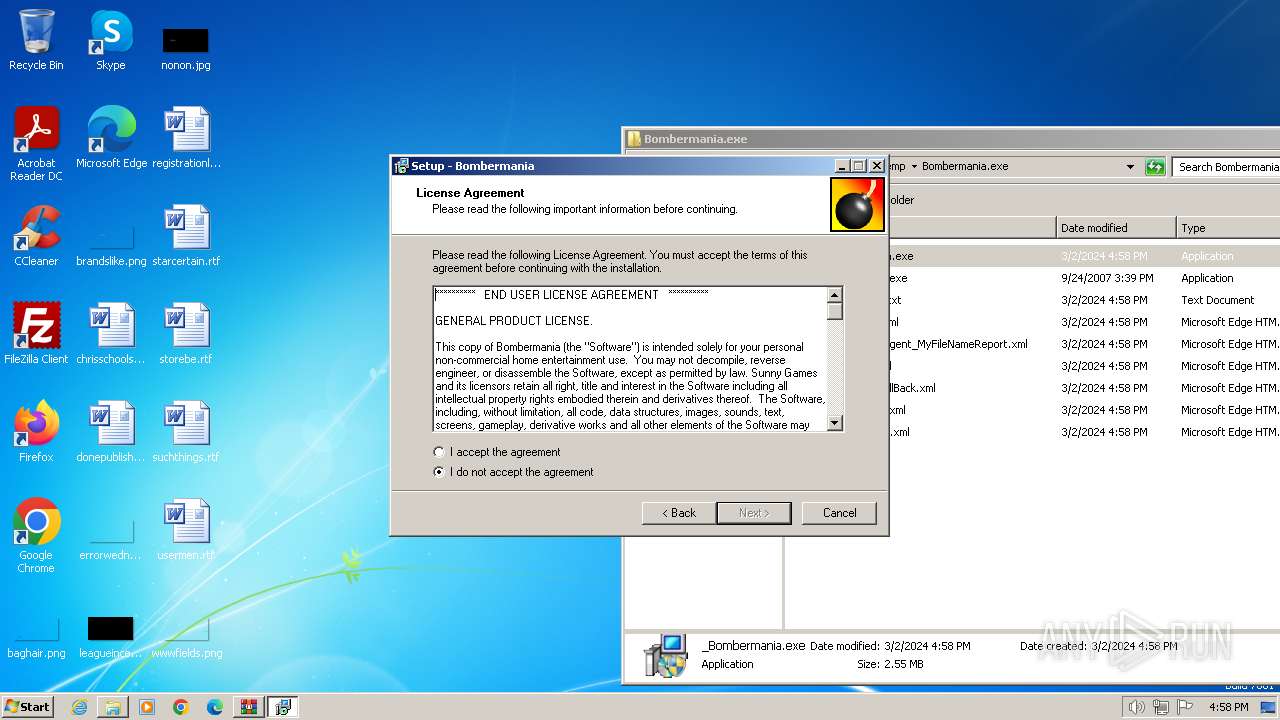This screenshot has width=1280, height=720.
Task: Select the llBack.xml file row
Action: tap(1083, 388)
